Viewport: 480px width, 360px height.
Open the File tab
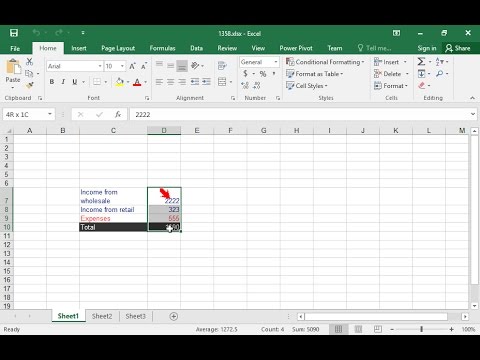click(x=15, y=48)
